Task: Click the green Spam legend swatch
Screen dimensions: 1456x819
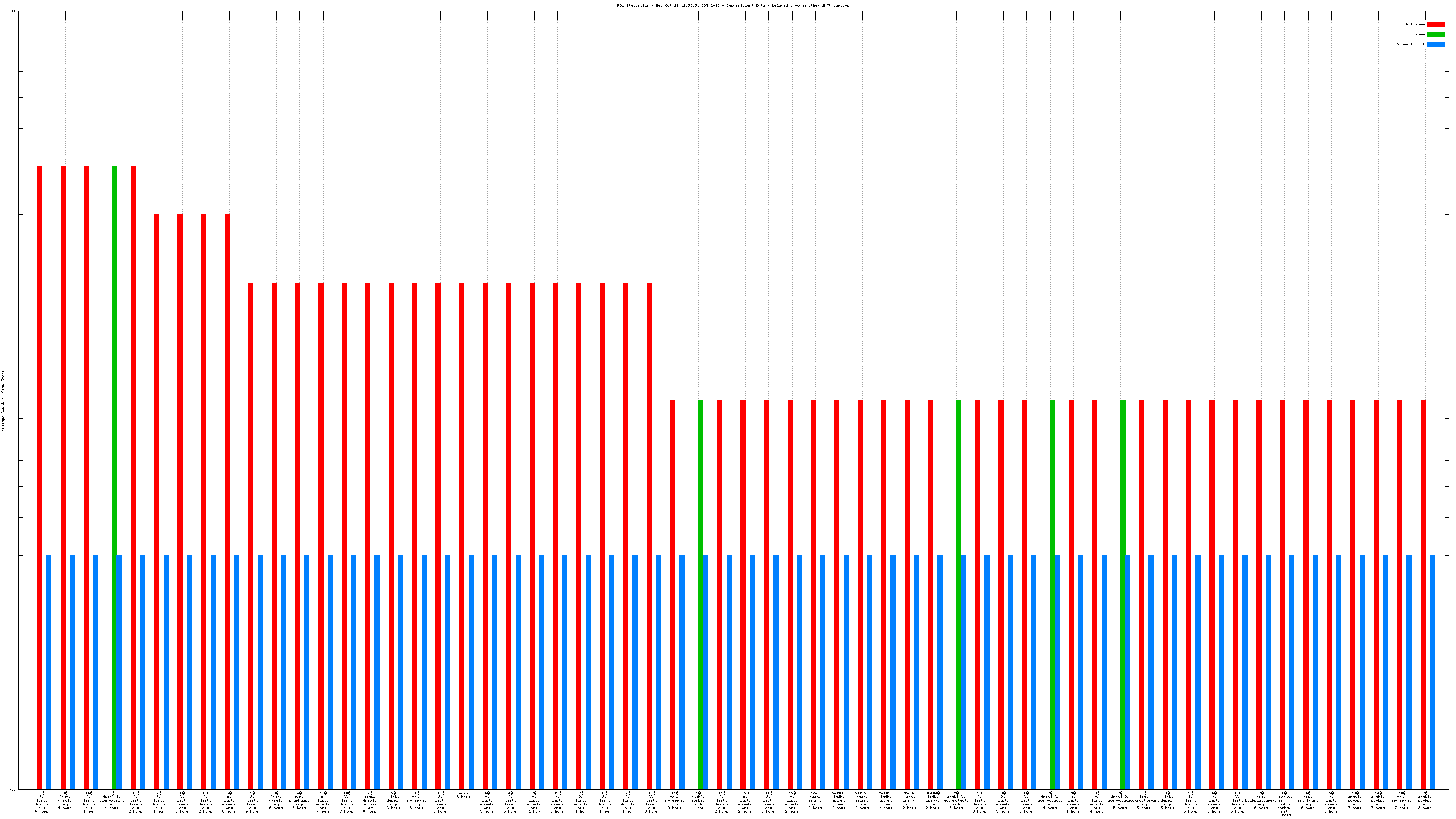Action: pyautogui.click(x=1435, y=35)
